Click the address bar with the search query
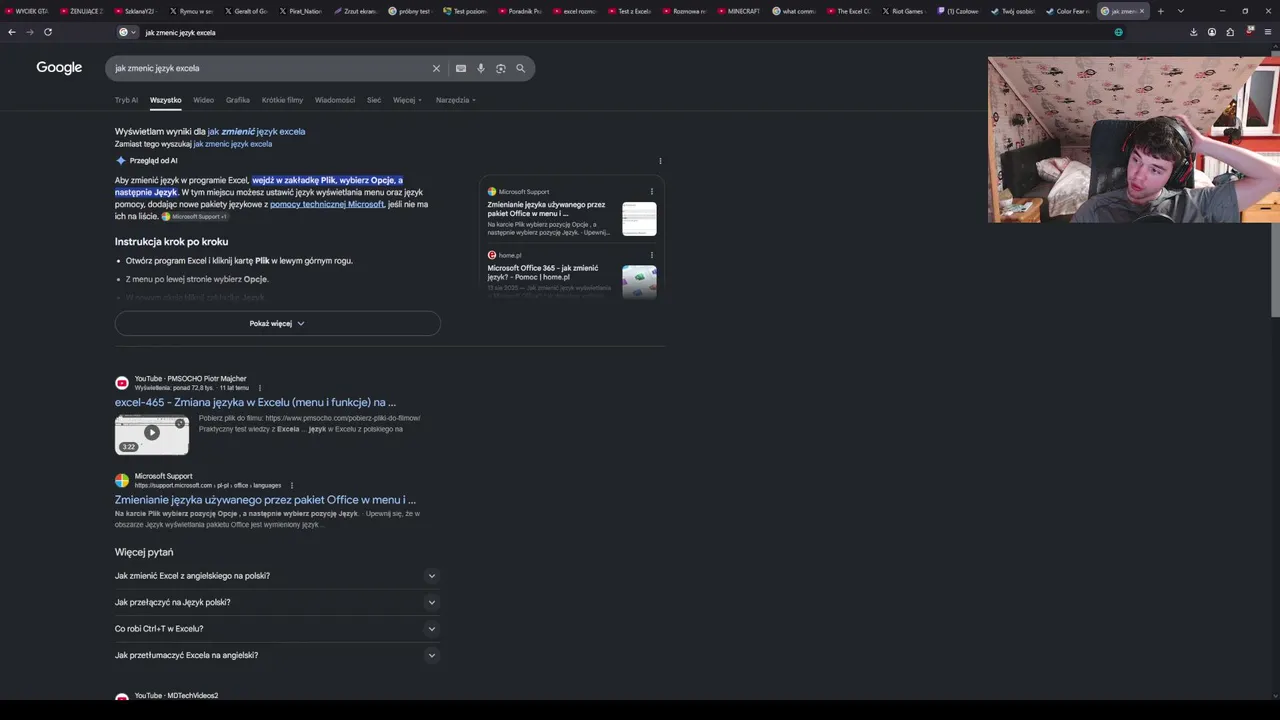 click(x=620, y=32)
